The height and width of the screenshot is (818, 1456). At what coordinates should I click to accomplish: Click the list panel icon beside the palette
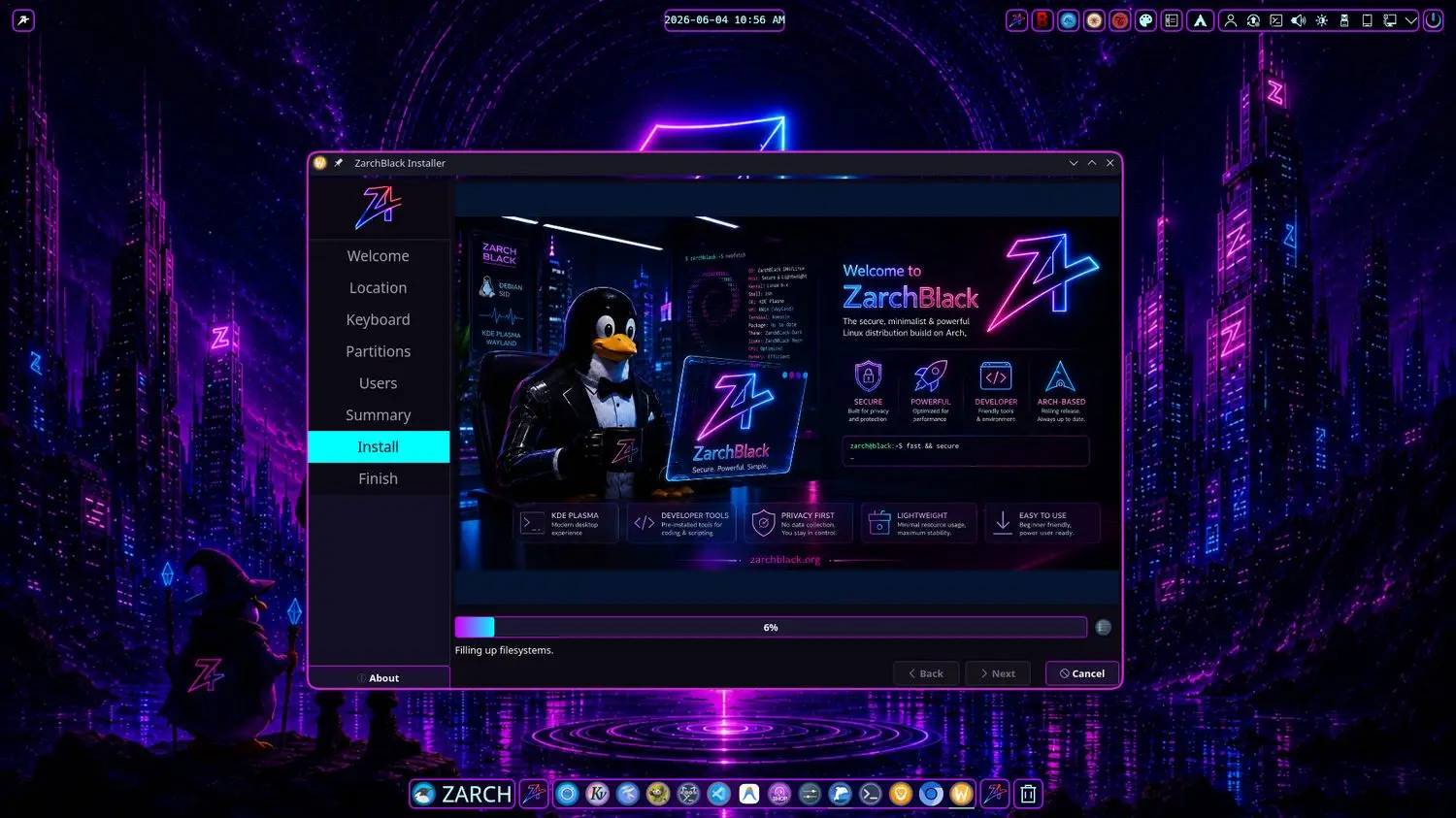point(1172,20)
